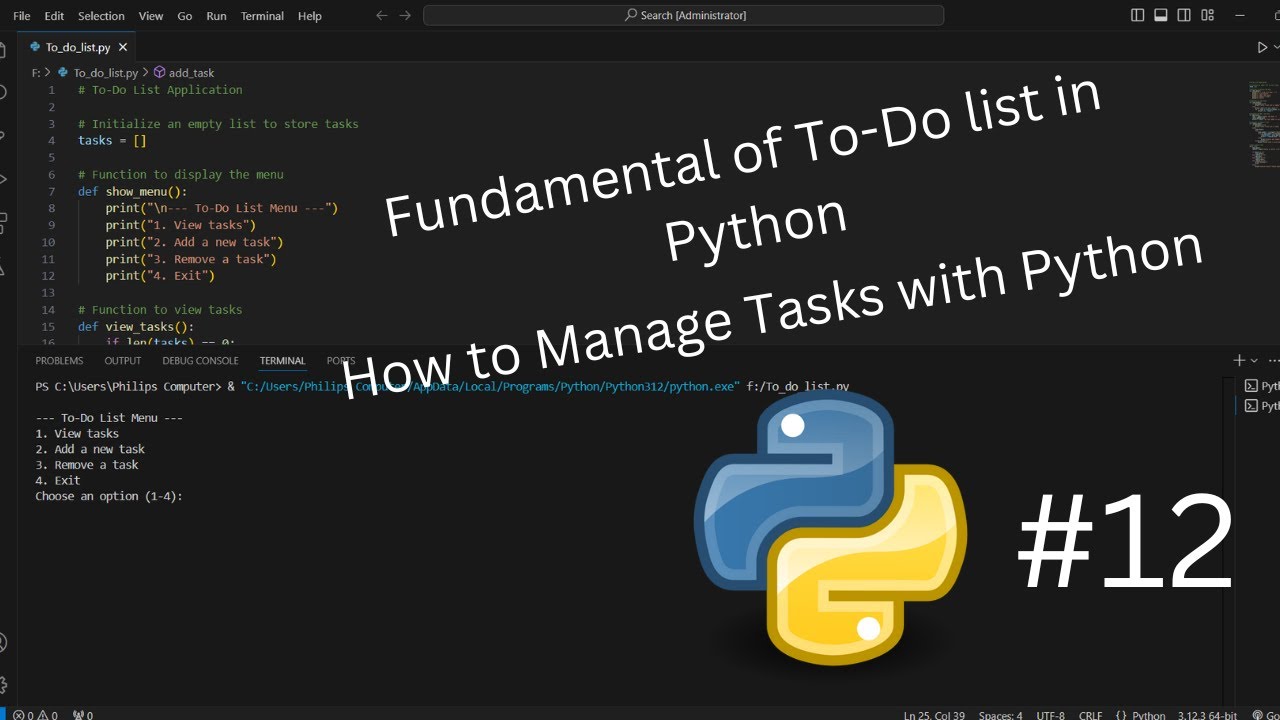
Task: Switch to the OUTPUT panel tab
Action: click(123, 361)
